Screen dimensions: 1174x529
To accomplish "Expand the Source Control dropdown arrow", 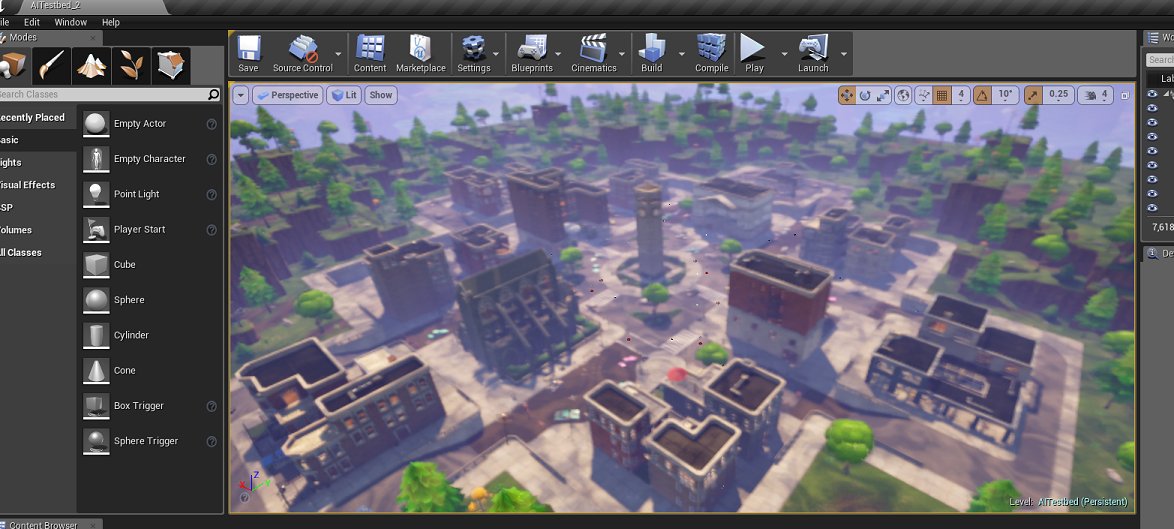I will coord(338,54).
